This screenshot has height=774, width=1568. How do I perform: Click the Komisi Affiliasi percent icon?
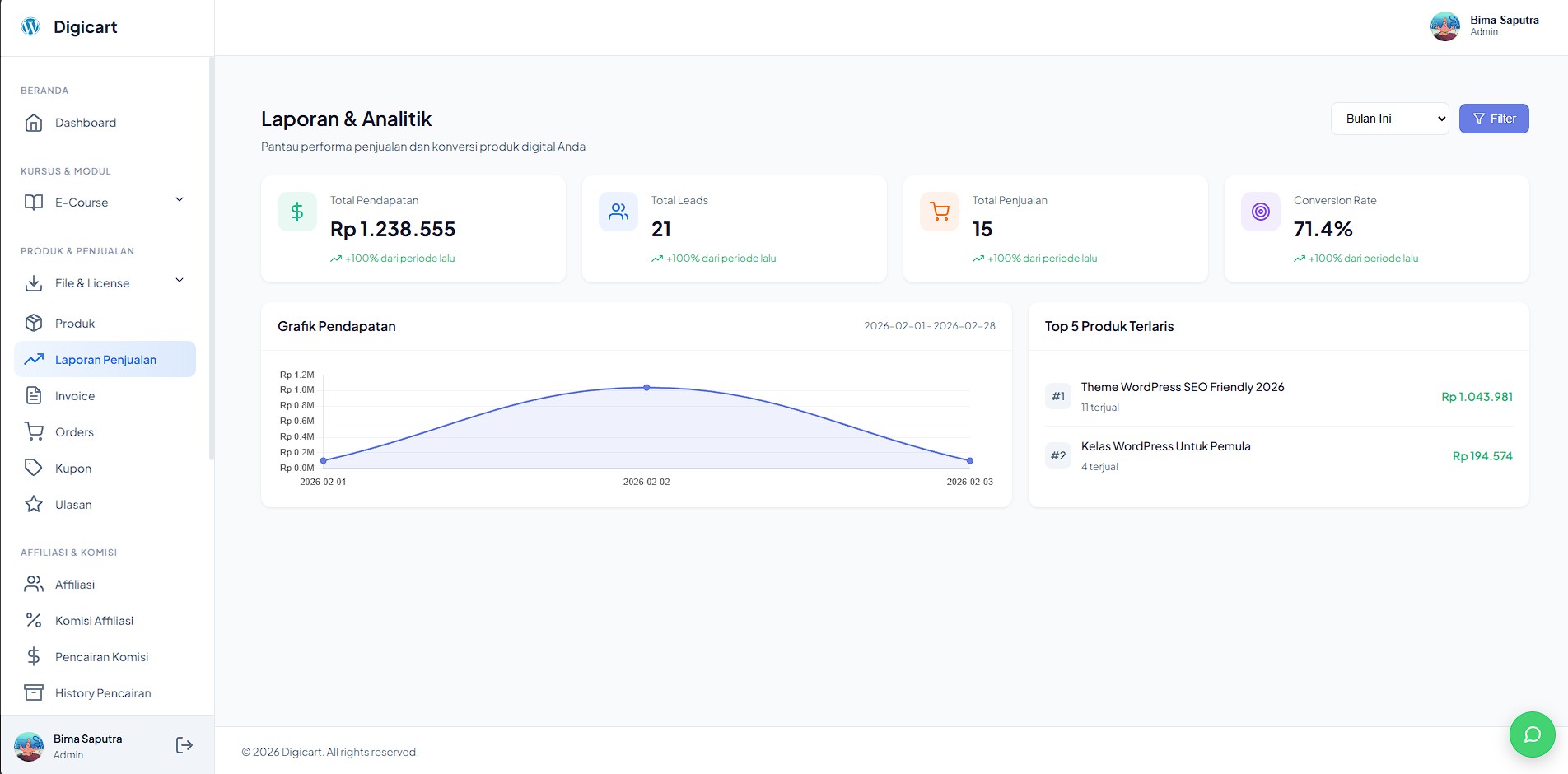coord(34,620)
